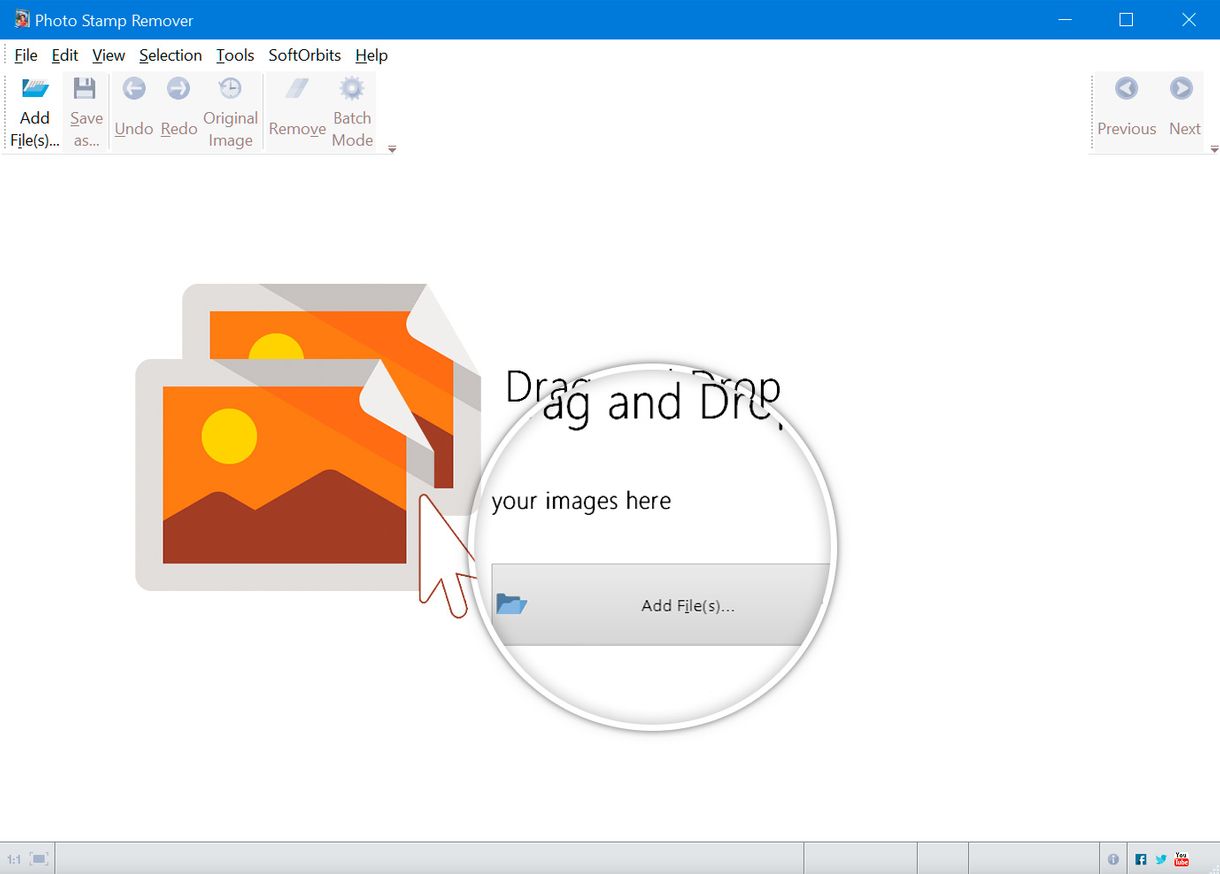Visit the YouTube channel link
This screenshot has height=874, width=1220.
(x=1181, y=858)
